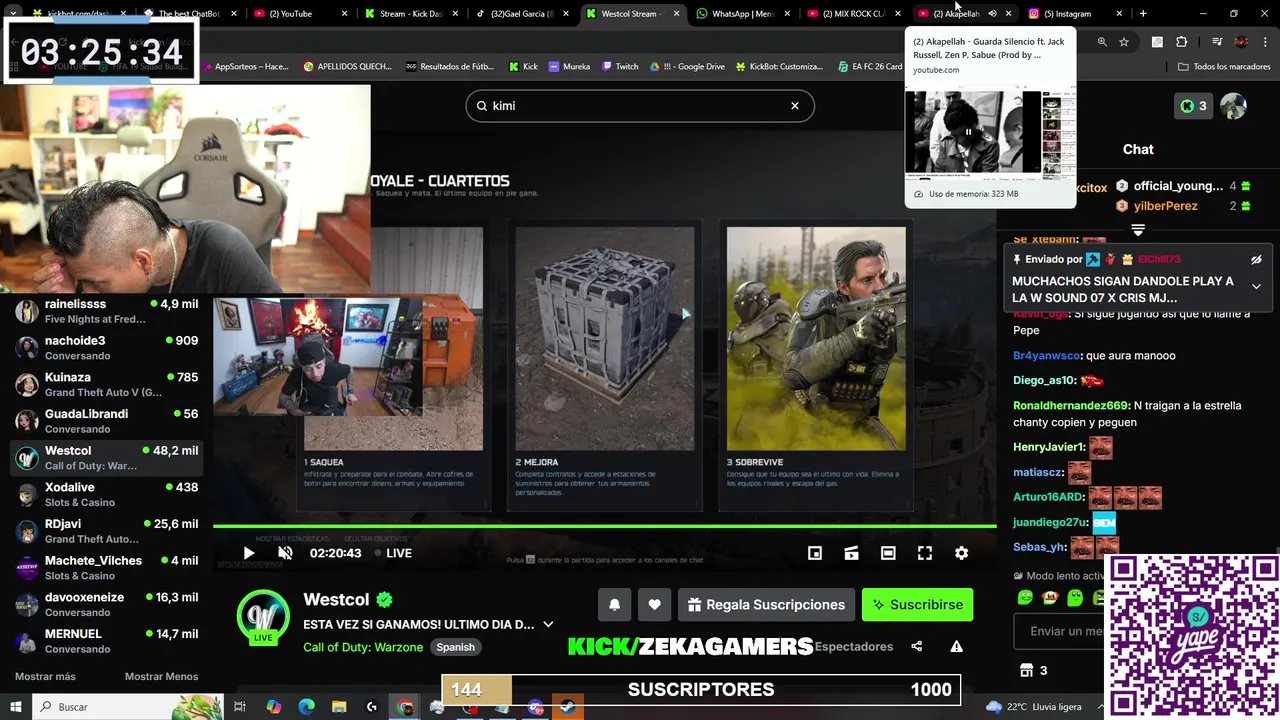Open the user profile avatar menu

1233,106
